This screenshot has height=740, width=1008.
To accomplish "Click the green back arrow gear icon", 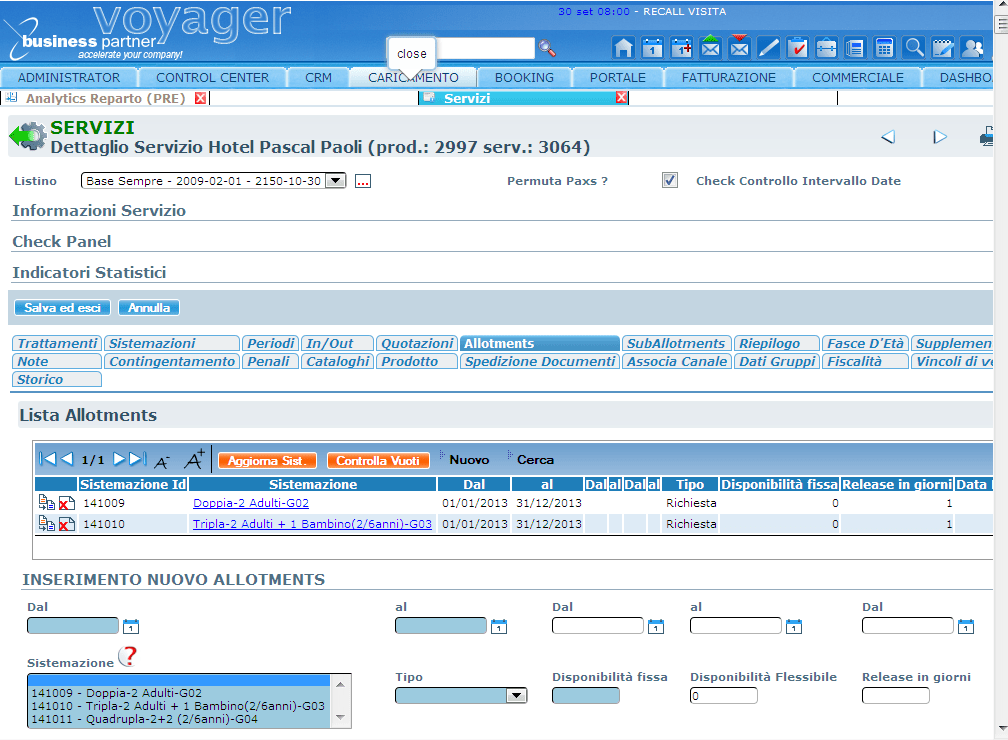I will tap(28, 136).
